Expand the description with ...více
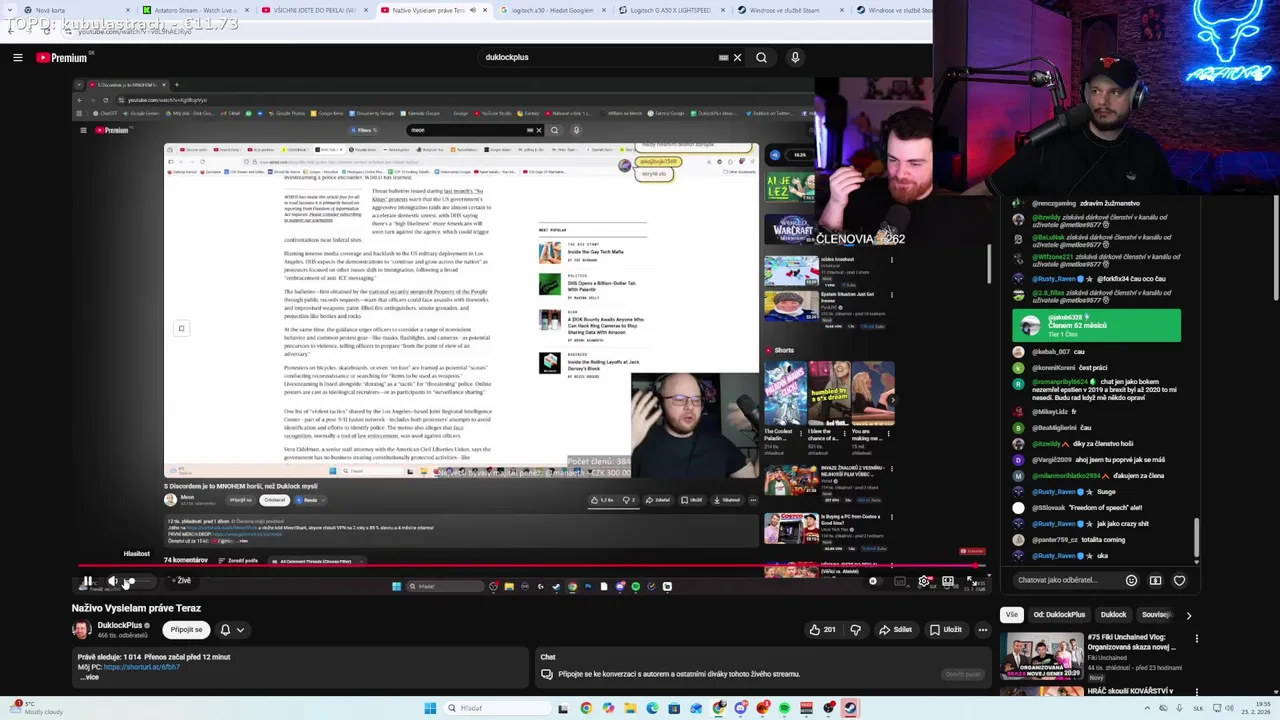1280x720 pixels. 89,677
